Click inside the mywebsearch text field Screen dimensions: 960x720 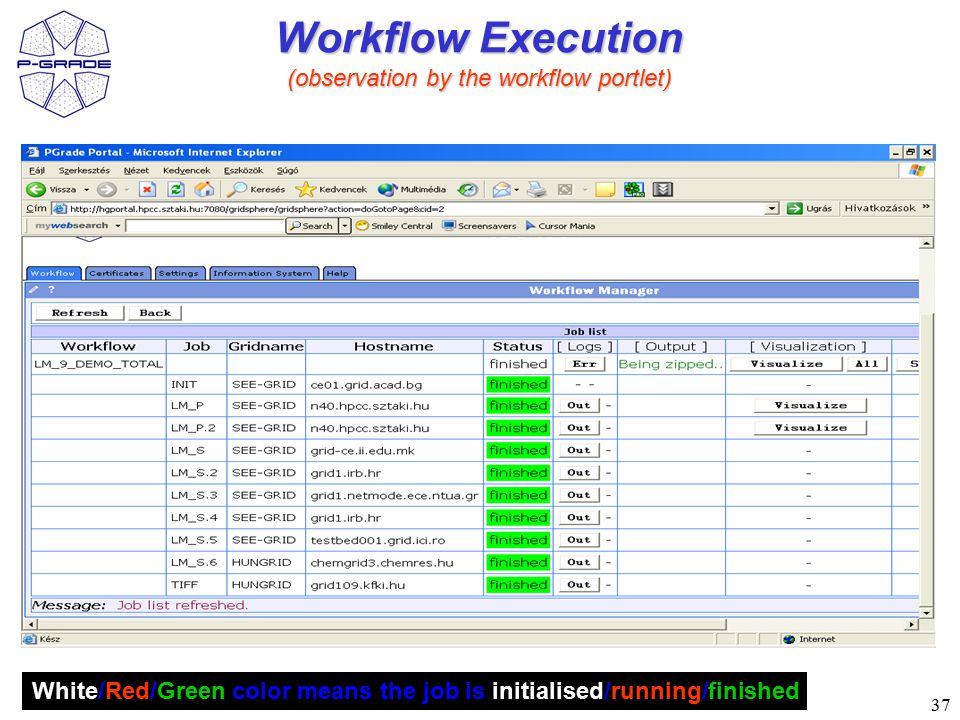tap(205, 226)
